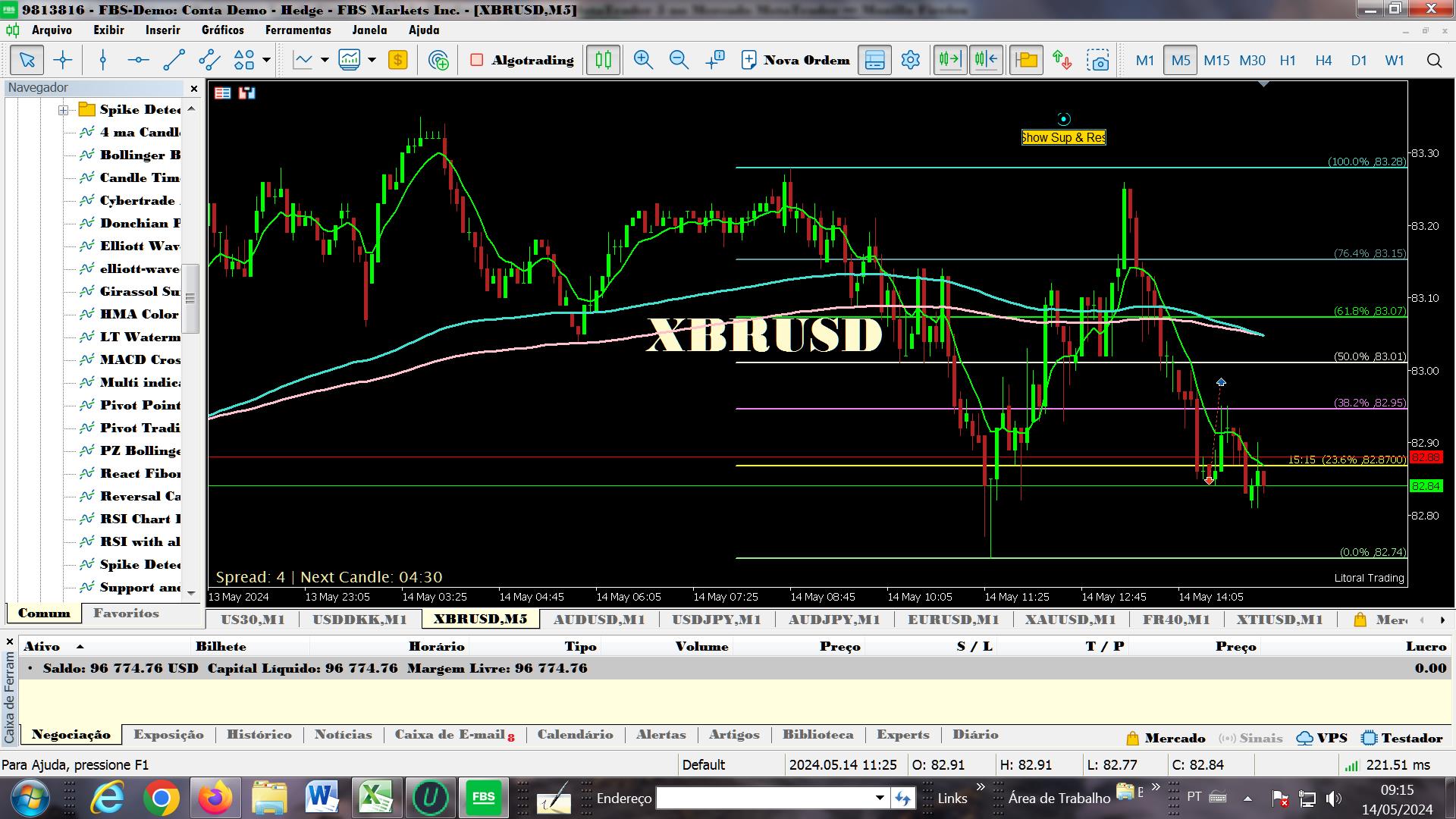Open the shapes objects dropdown arrow
Image resolution: width=1456 pixels, height=819 pixels.
click(x=266, y=60)
